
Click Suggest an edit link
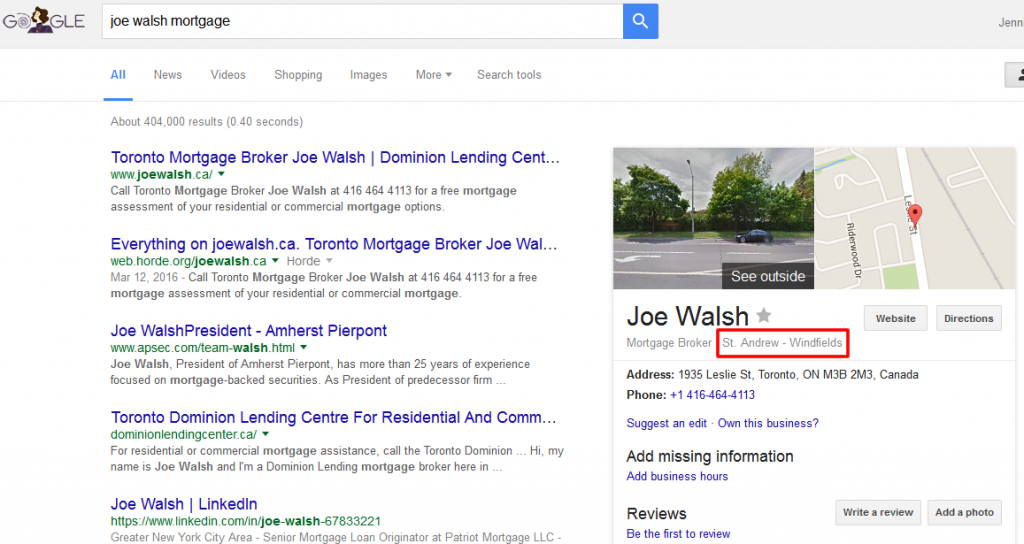(x=666, y=423)
